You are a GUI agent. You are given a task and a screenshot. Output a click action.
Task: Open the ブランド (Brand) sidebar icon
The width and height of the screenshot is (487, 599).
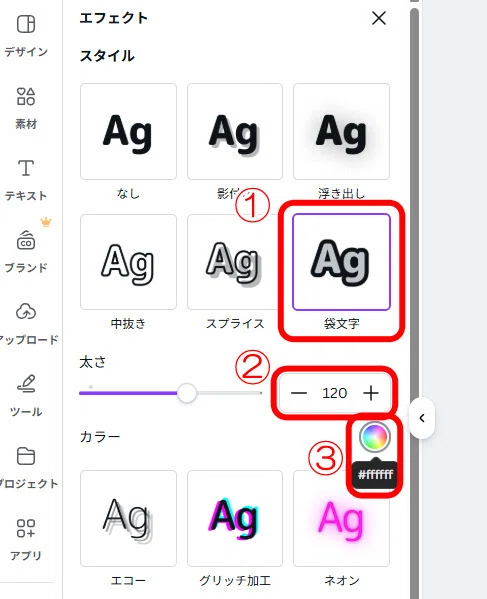(x=26, y=240)
